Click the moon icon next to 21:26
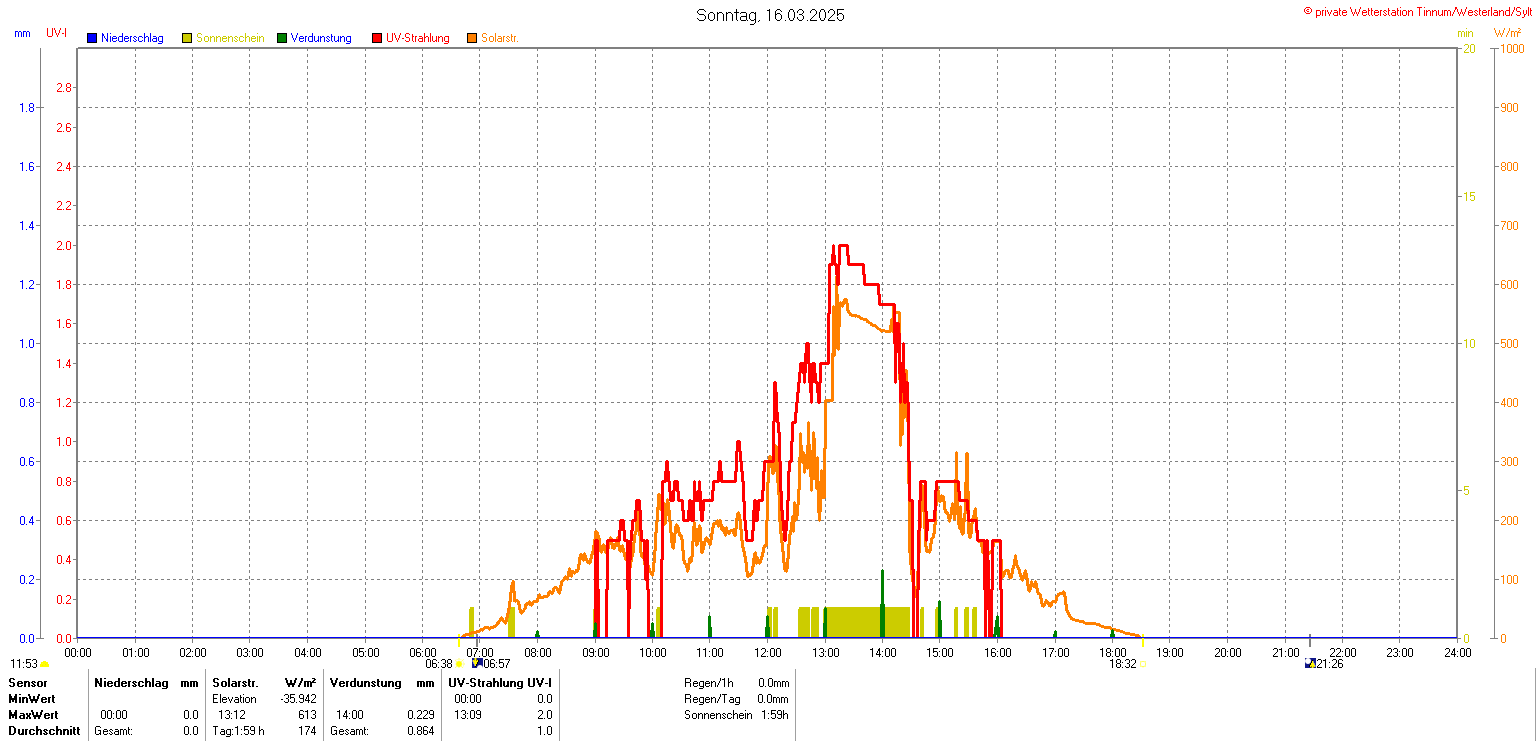This screenshot has width=1536, height=741. (1310, 663)
